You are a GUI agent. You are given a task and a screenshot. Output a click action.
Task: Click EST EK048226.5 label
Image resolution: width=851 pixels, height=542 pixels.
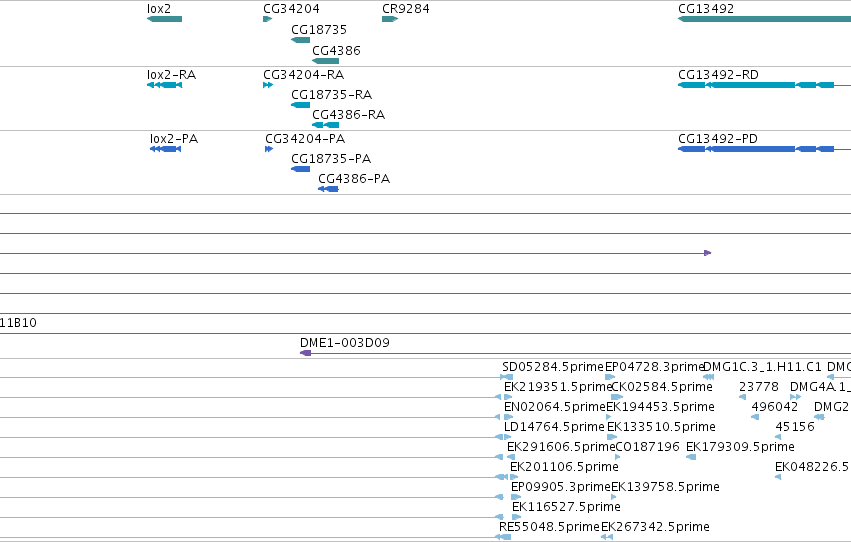pos(812,467)
